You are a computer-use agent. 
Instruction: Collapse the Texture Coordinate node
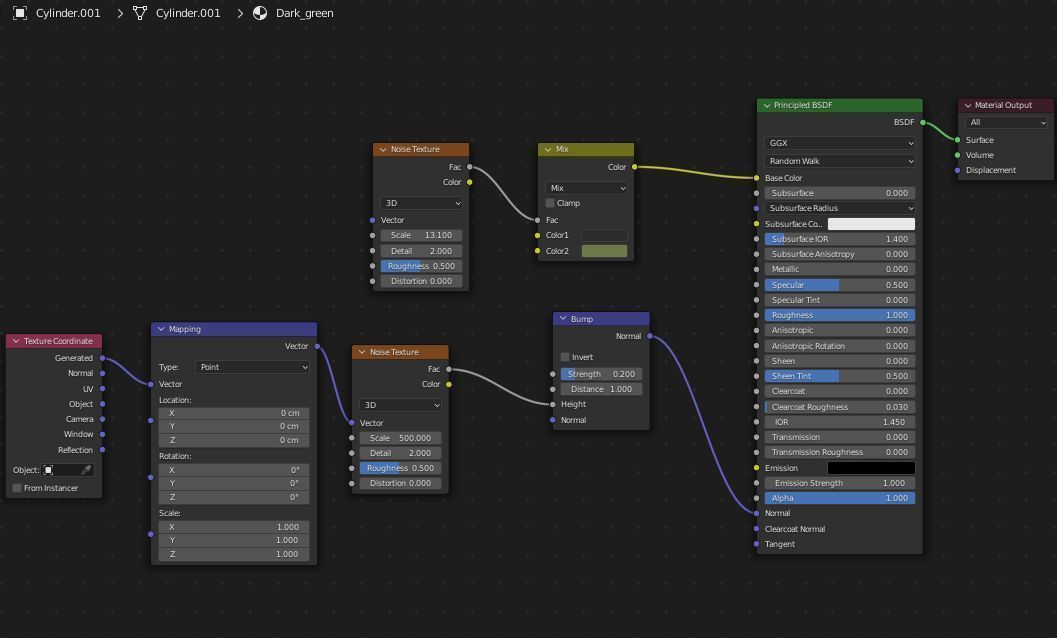pos(16,341)
